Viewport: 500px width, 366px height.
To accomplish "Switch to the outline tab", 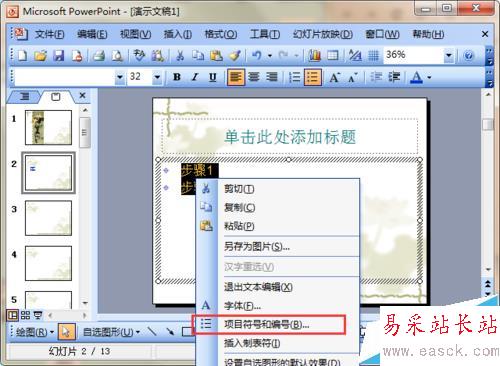I will point(24,97).
